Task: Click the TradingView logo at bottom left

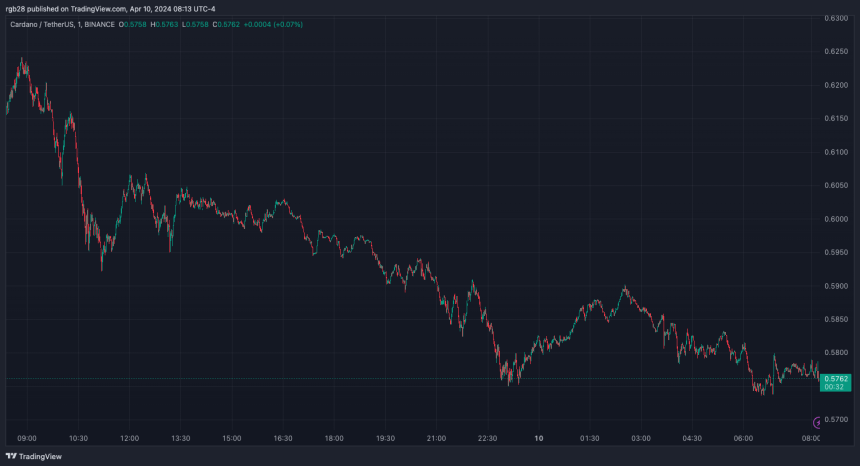Action: coord(32,456)
